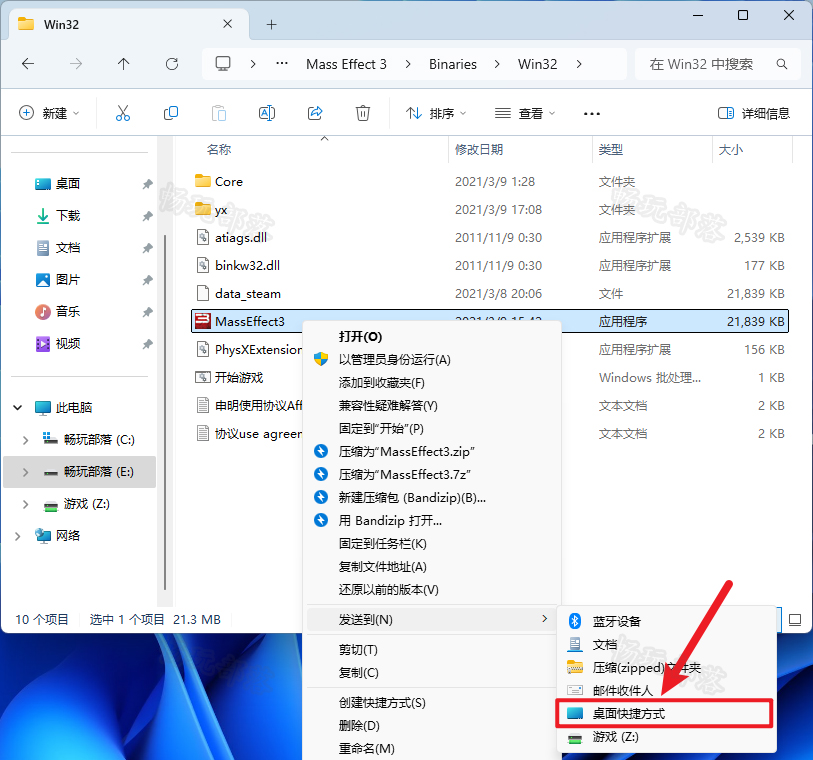Open the 排序 sort dropdown
Viewport: 813px width, 760px height.
[x=436, y=113]
